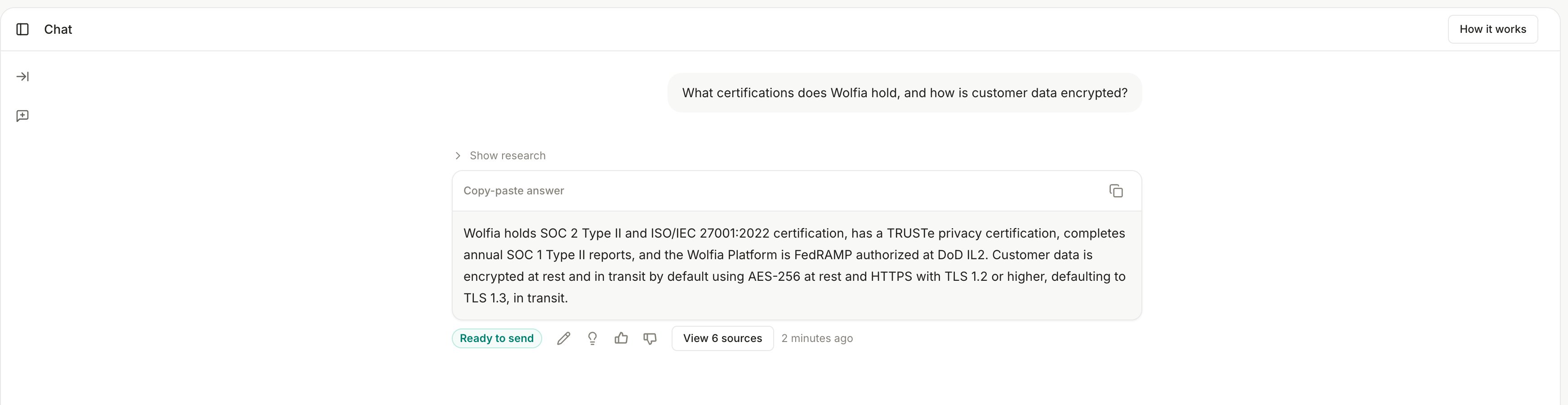Start a new chat icon

(x=22, y=116)
